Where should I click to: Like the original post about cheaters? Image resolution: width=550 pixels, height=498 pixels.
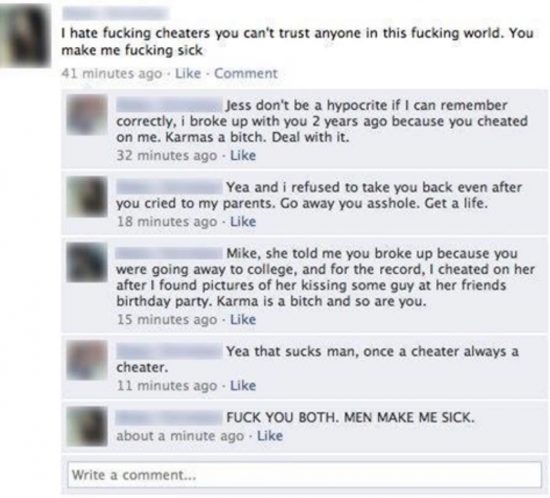click(x=188, y=74)
